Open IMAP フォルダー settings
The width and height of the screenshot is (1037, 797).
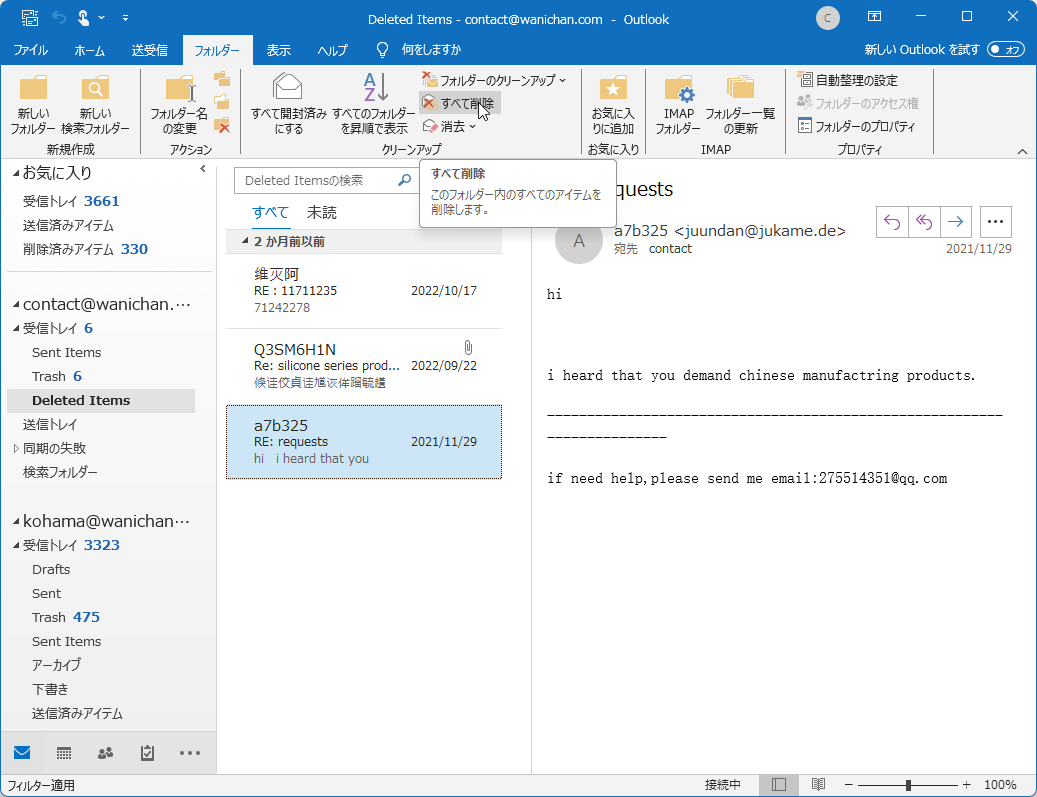[x=678, y=105]
